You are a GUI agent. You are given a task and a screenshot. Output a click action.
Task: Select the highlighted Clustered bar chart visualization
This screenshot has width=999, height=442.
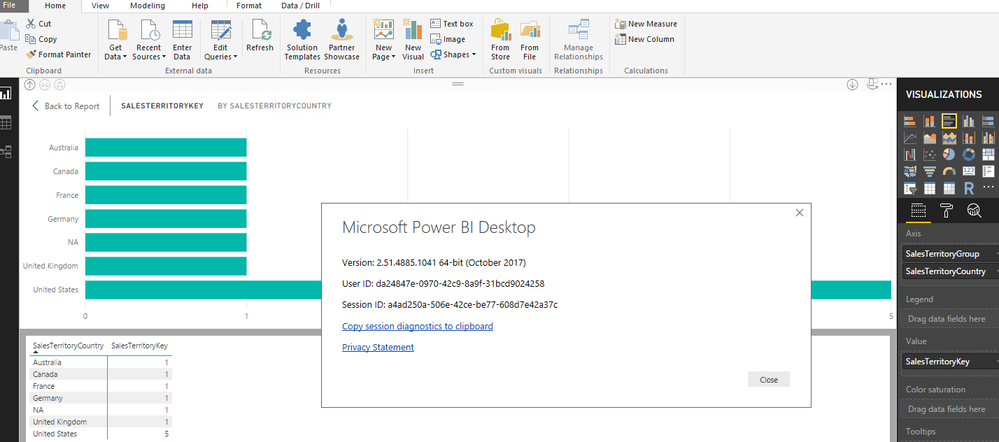click(949, 121)
